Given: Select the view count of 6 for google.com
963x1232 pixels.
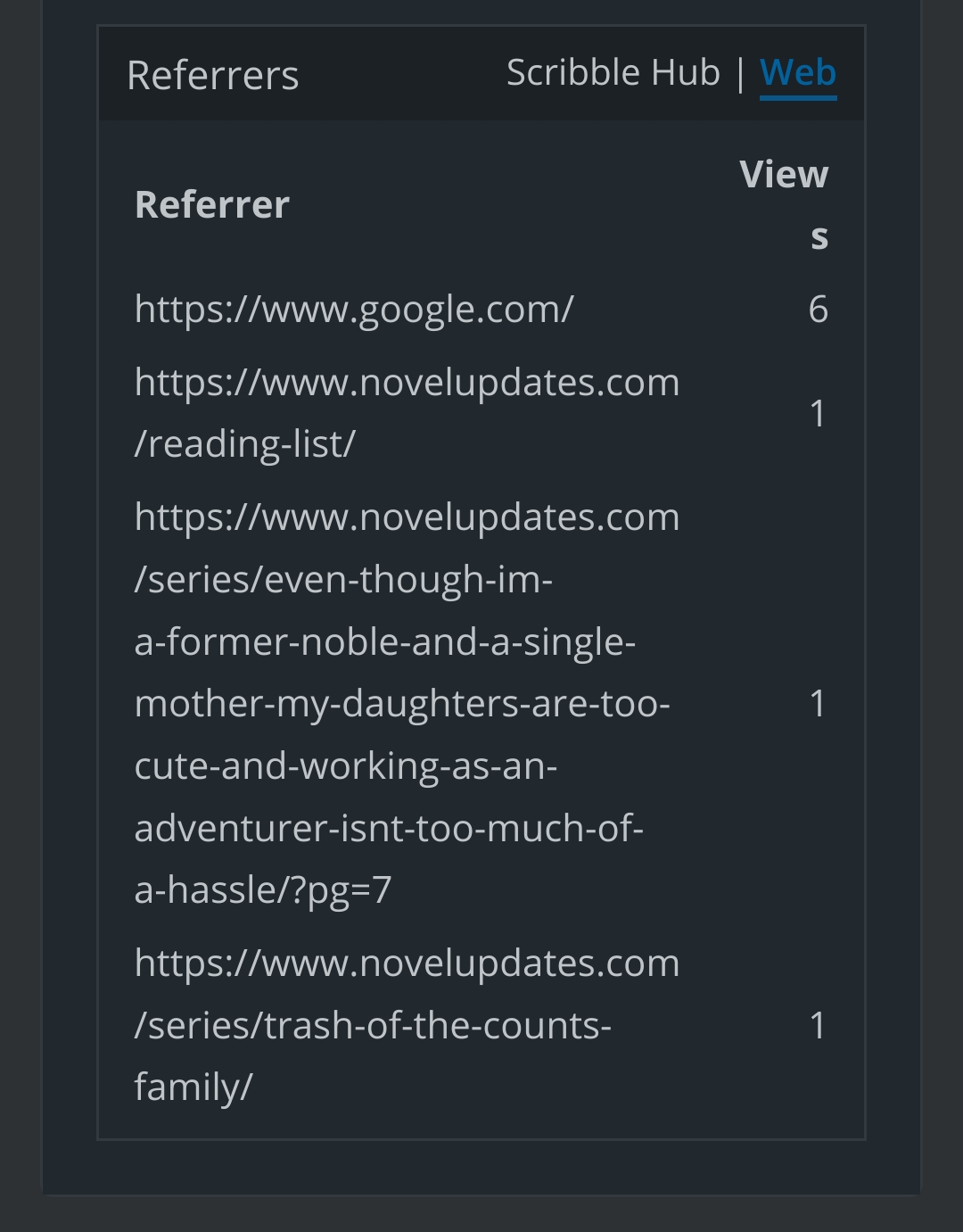Looking at the screenshot, I should tap(818, 310).
